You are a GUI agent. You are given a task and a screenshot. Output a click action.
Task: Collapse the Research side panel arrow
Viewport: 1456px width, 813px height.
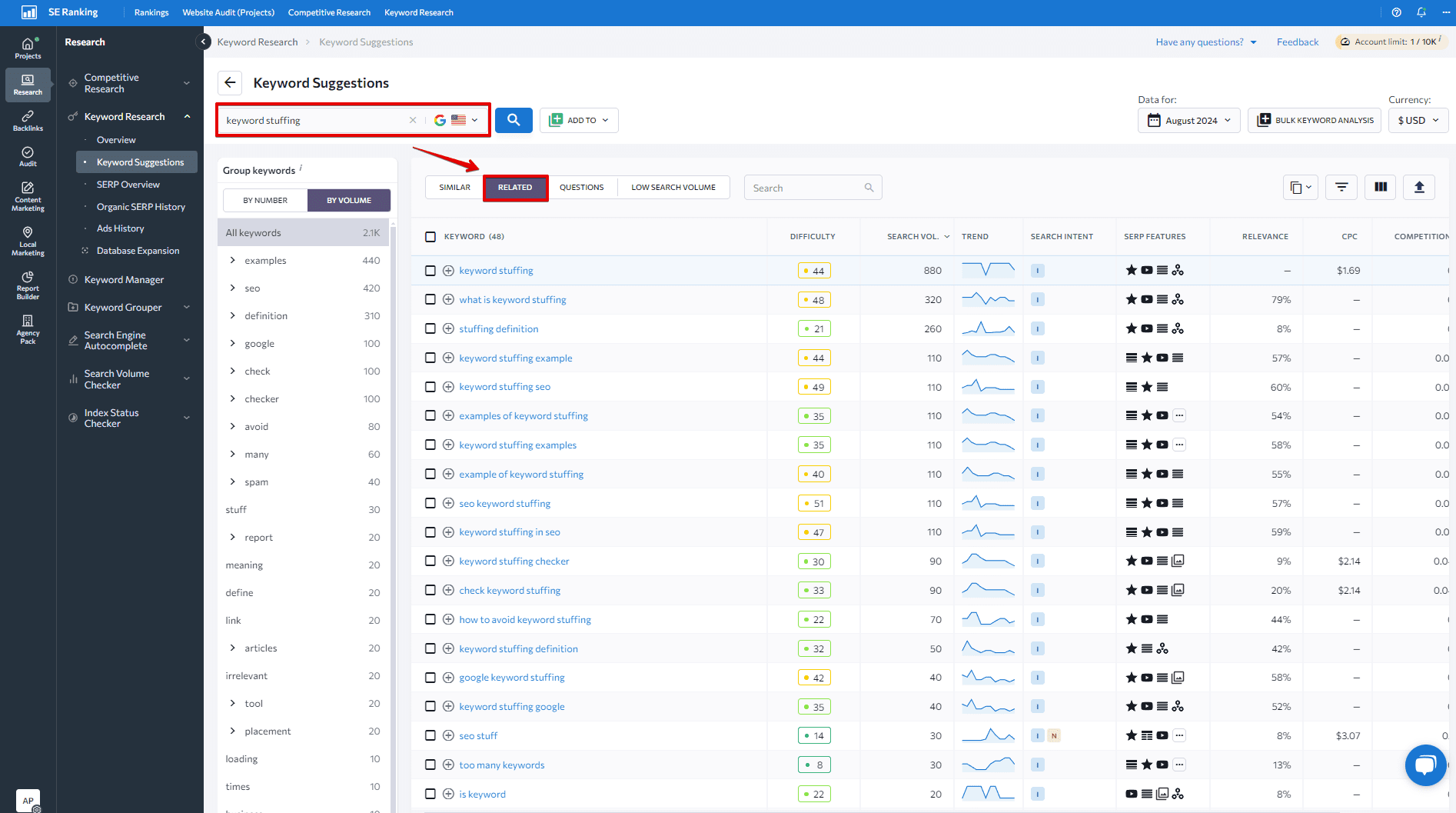203,42
